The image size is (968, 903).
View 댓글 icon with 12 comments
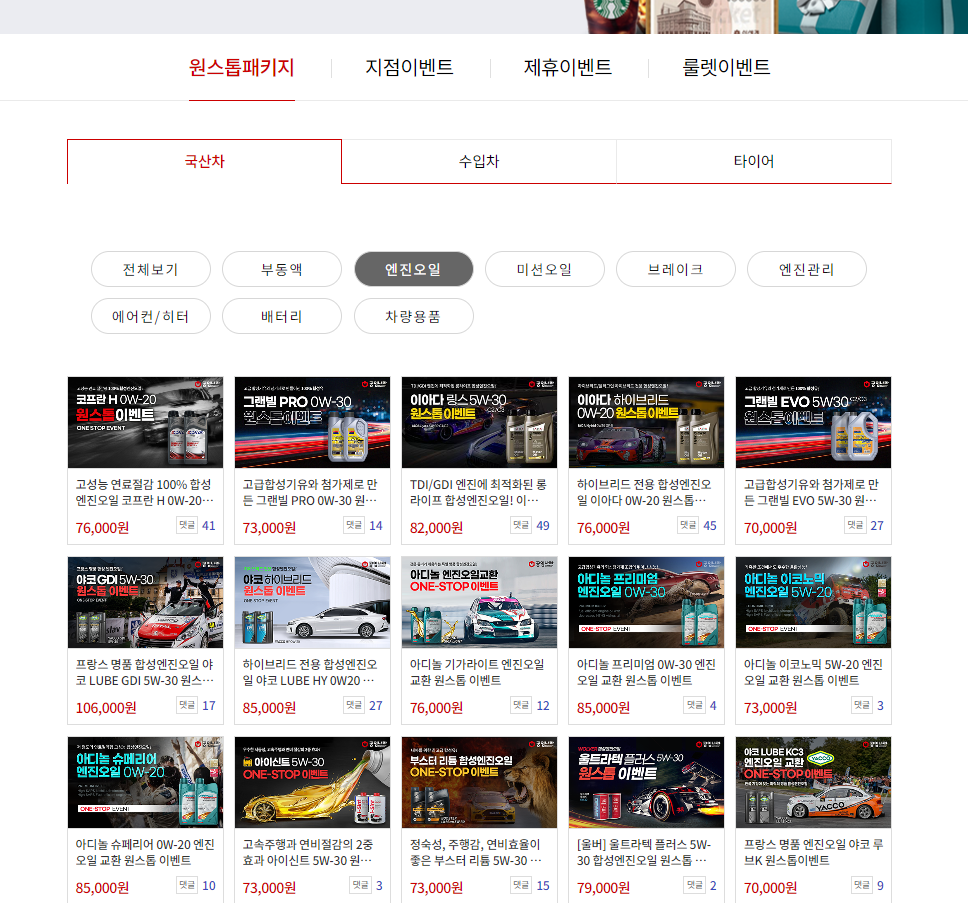click(521, 705)
